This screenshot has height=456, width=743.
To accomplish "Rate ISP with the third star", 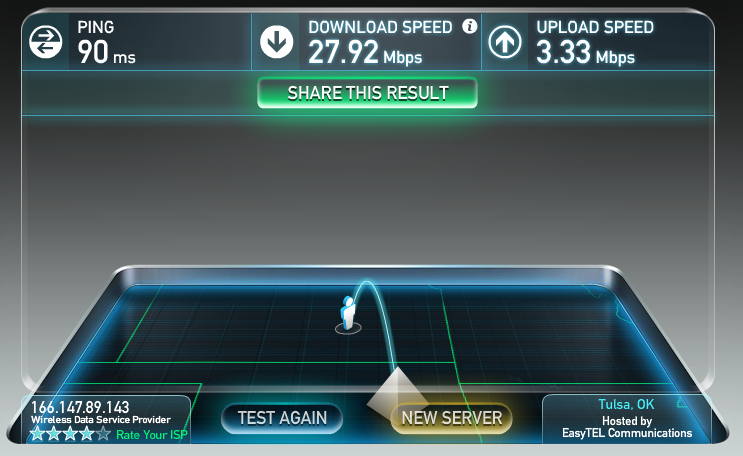I will tap(70, 434).
